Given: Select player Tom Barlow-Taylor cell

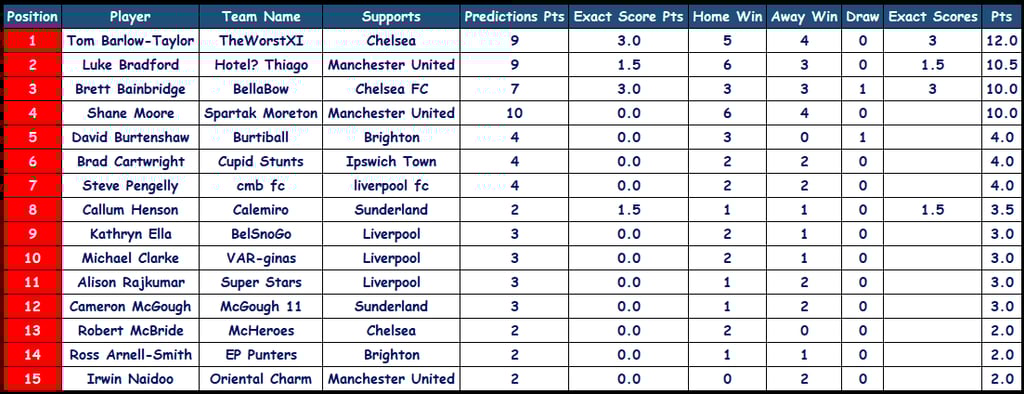Looking at the screenshot, I should pyautogui.click(x=130, y=41).
